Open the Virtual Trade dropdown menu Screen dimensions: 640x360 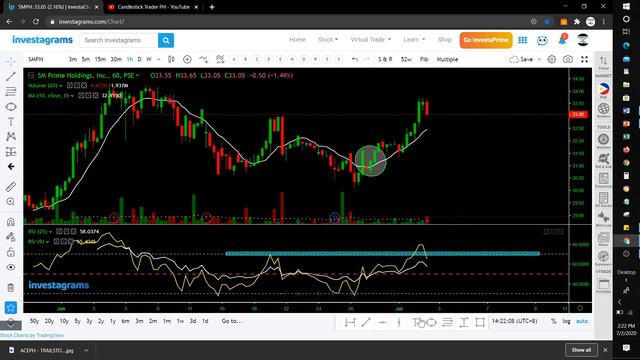point(371,40)
